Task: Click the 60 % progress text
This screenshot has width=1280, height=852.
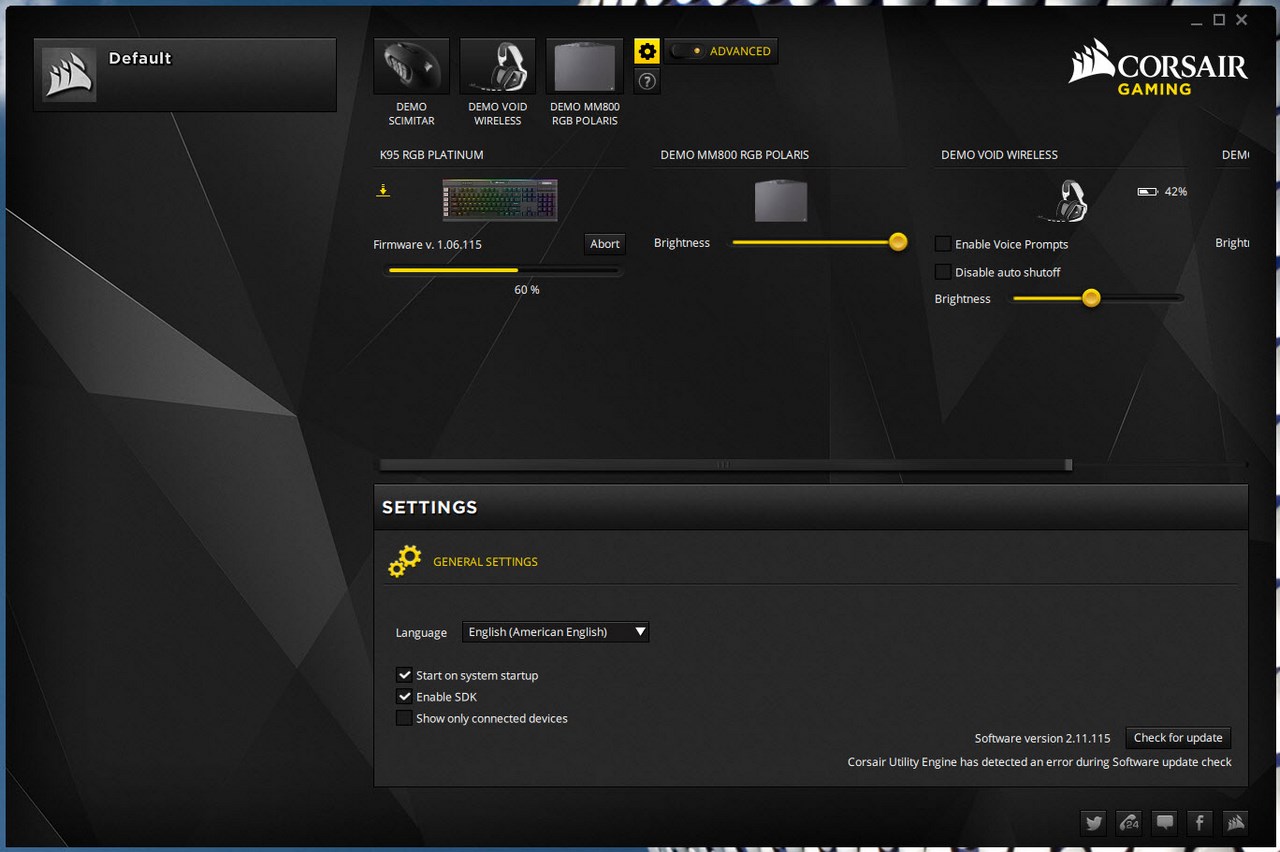Action: (x=527, y=290)
